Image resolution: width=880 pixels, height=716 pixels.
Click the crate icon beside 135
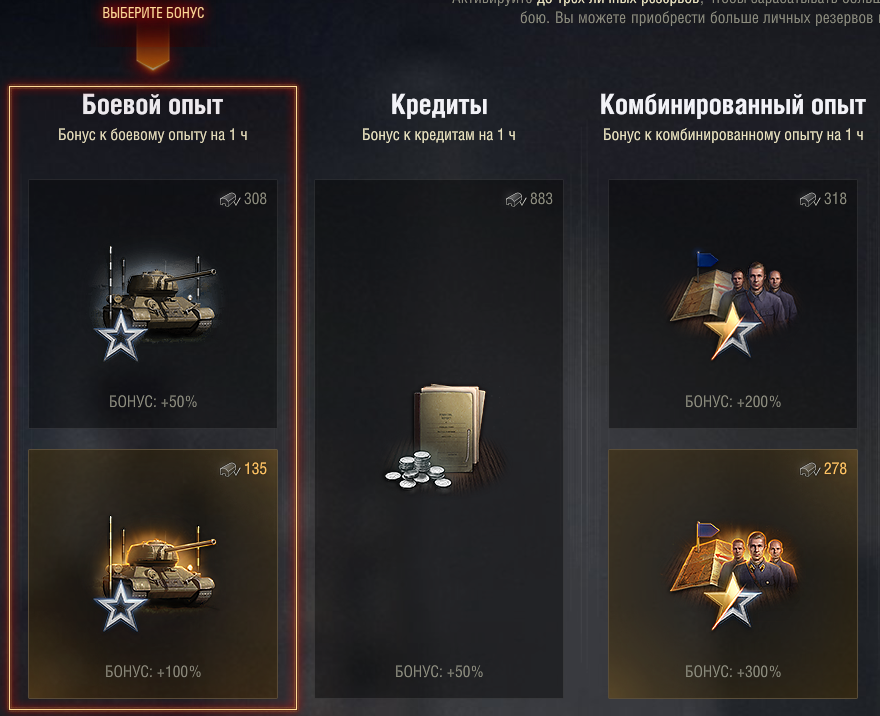coord(230,469)
